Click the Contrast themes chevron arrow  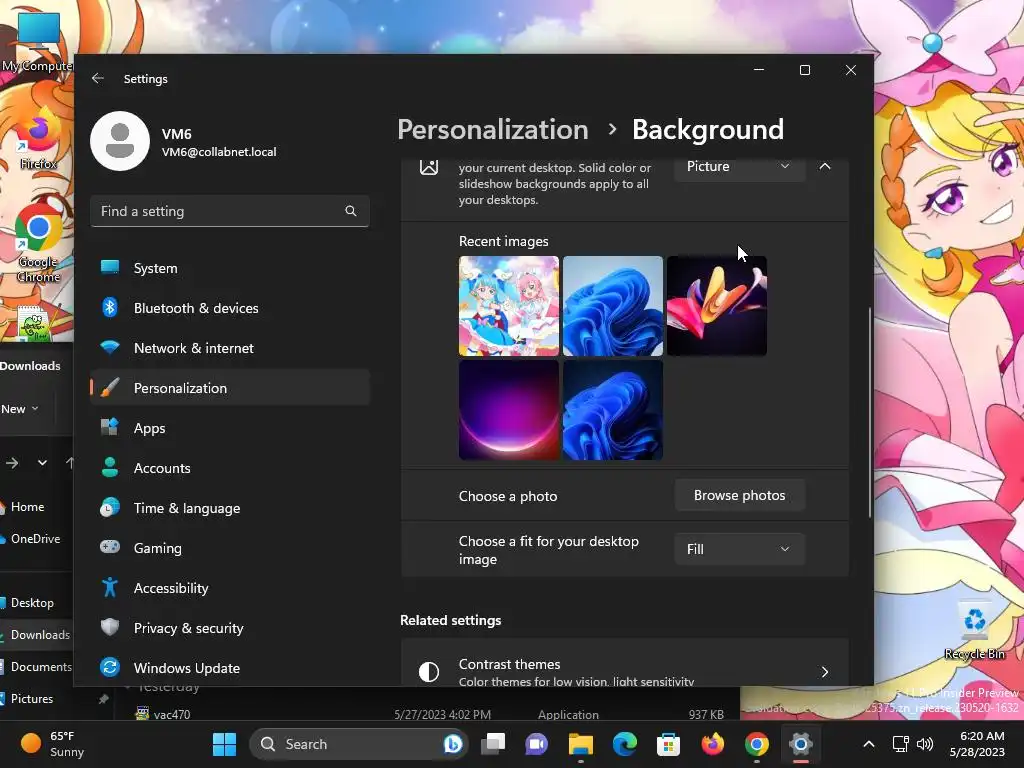tap(825, 672)
